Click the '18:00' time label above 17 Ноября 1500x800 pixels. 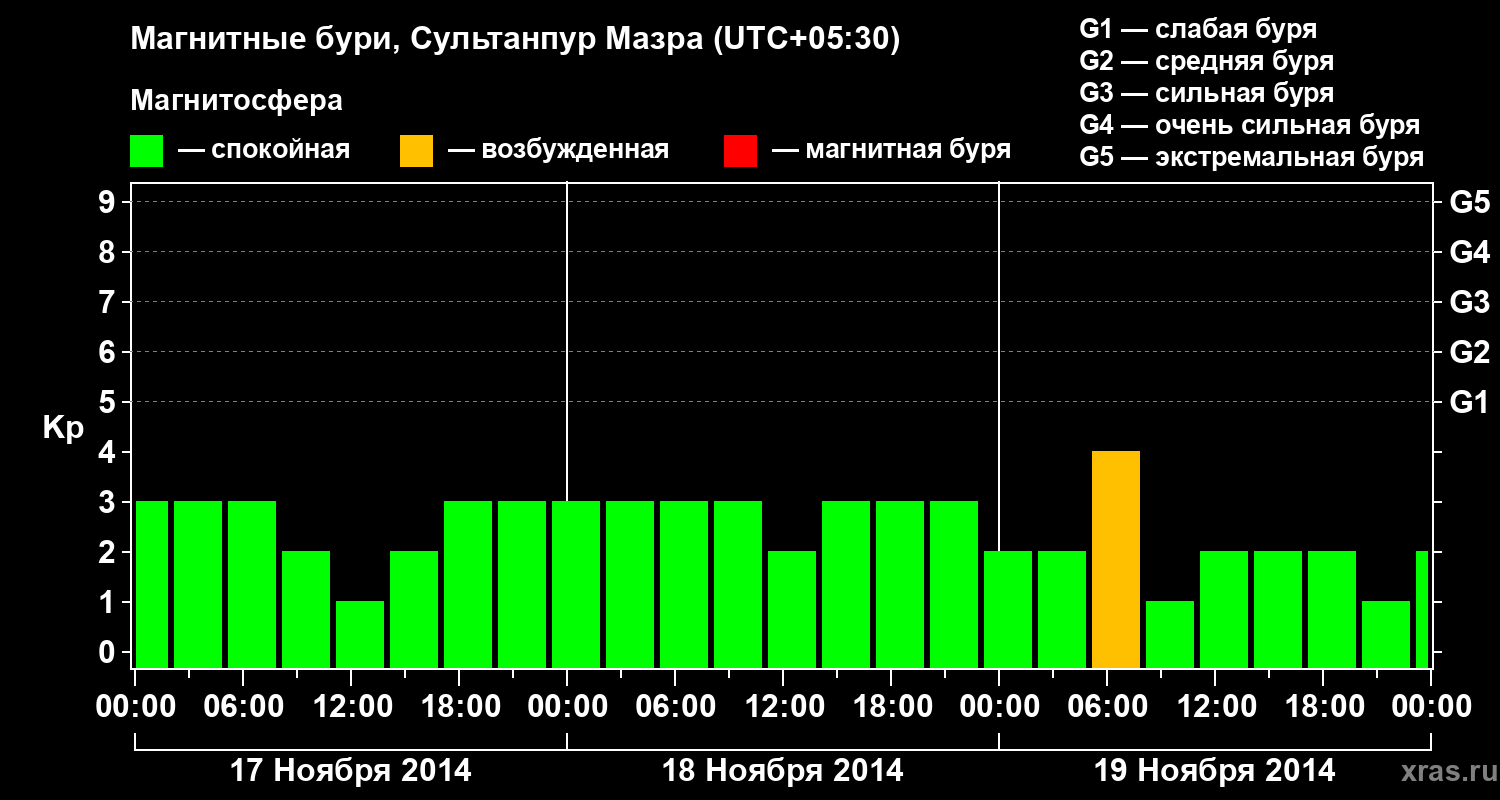click(x=460, y=706)
